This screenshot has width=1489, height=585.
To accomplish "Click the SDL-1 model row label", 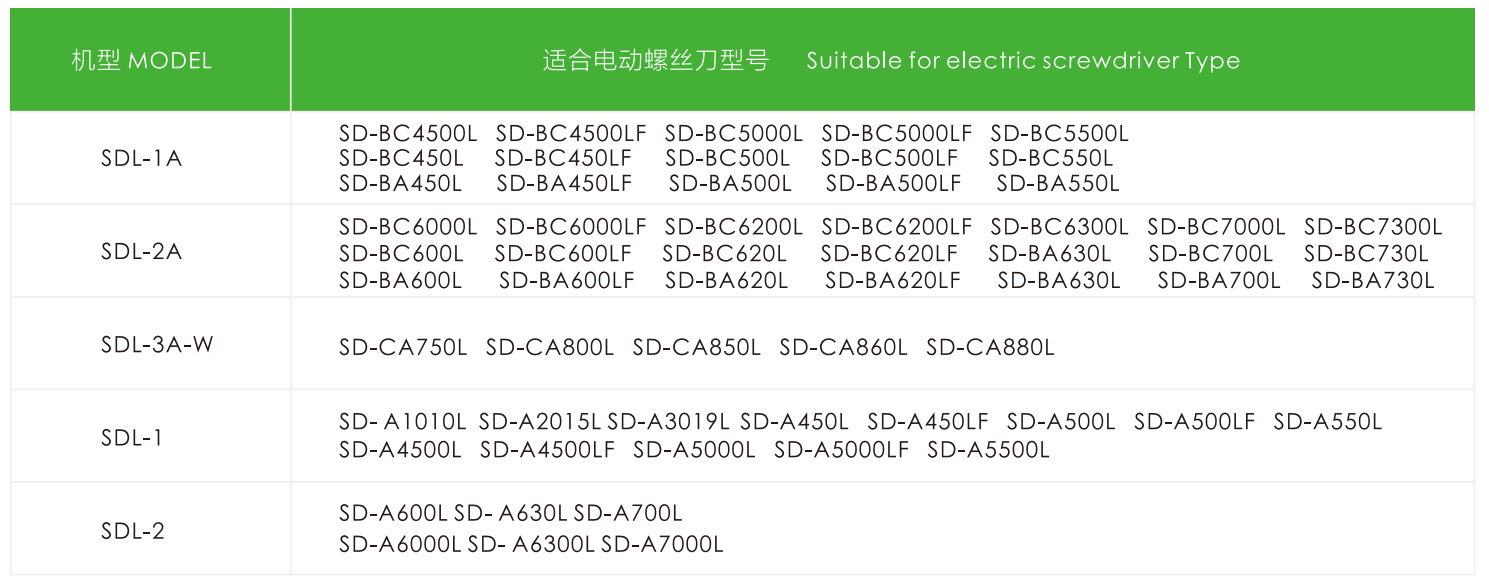I will 132,437.
